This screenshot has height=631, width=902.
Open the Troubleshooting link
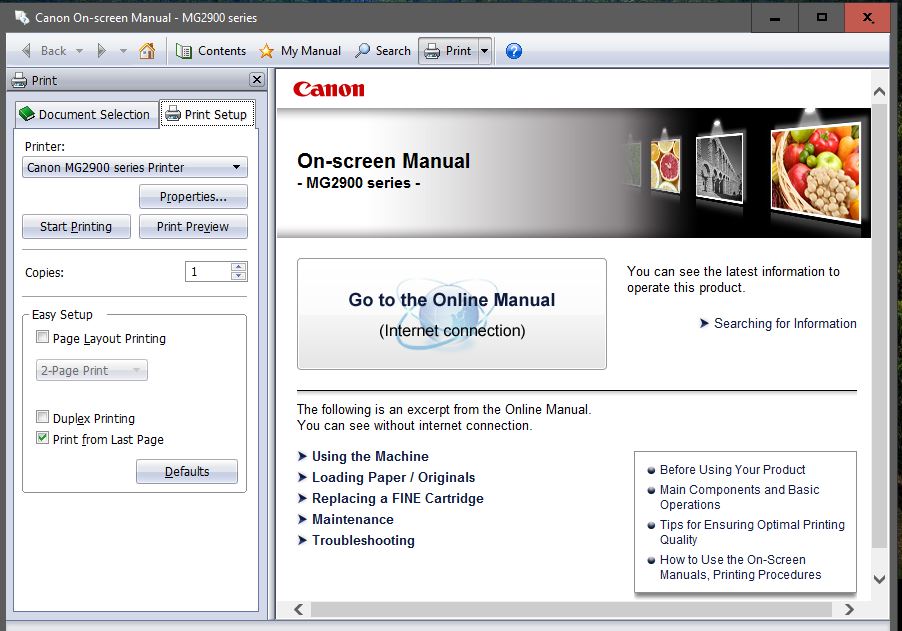pyautogui.click(x=362, y=541)
